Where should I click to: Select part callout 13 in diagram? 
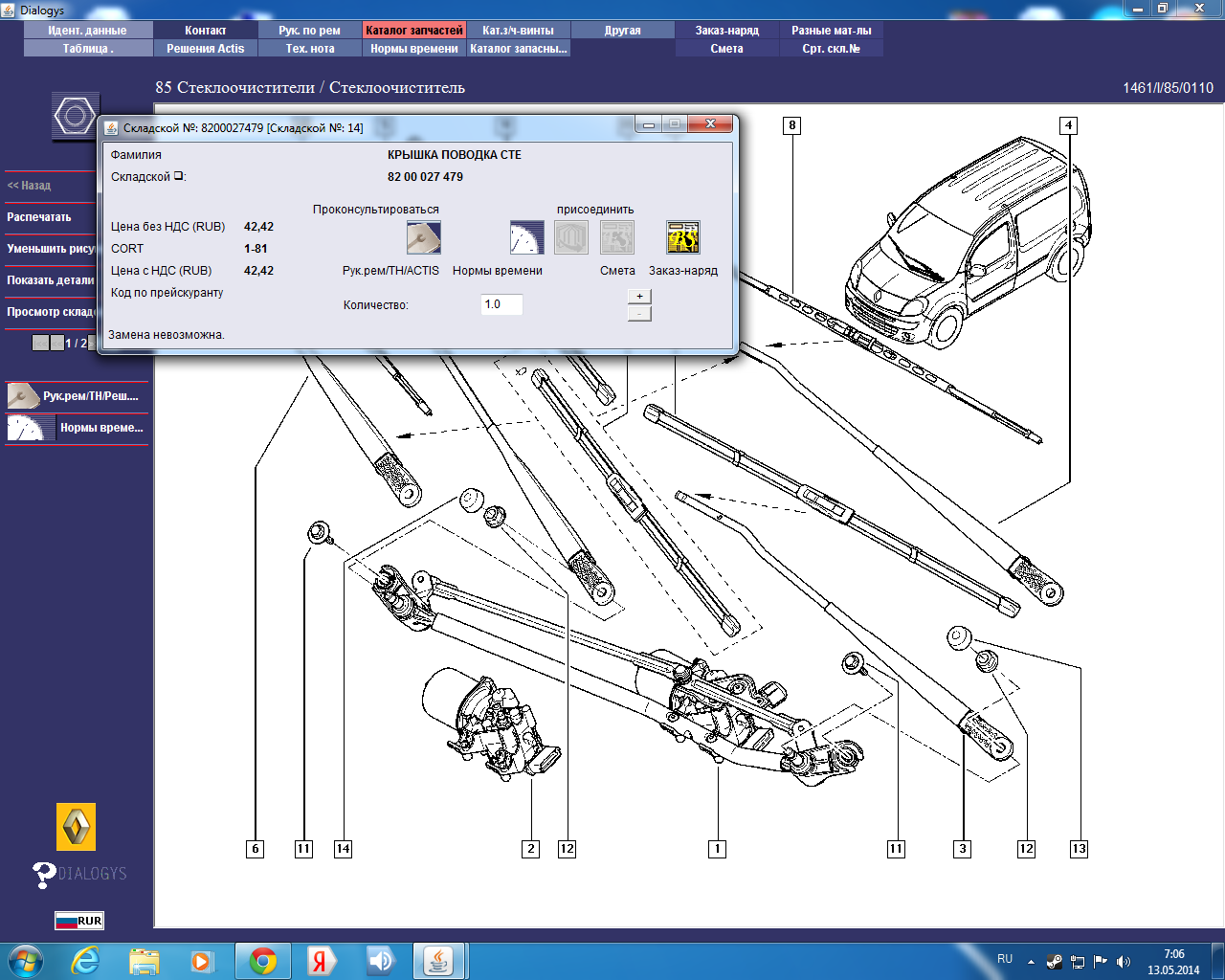(x=1080, y=849)
